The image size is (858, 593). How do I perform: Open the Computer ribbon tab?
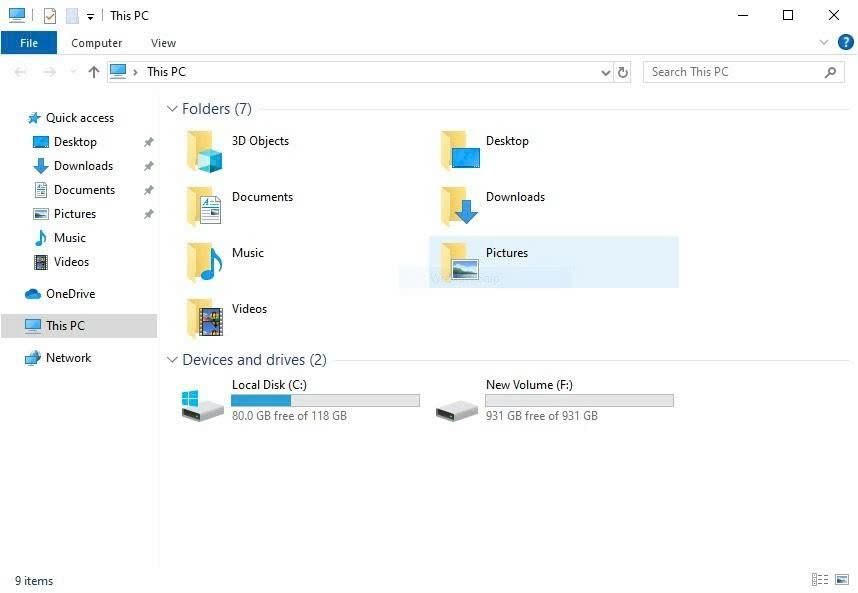[97, 43]
